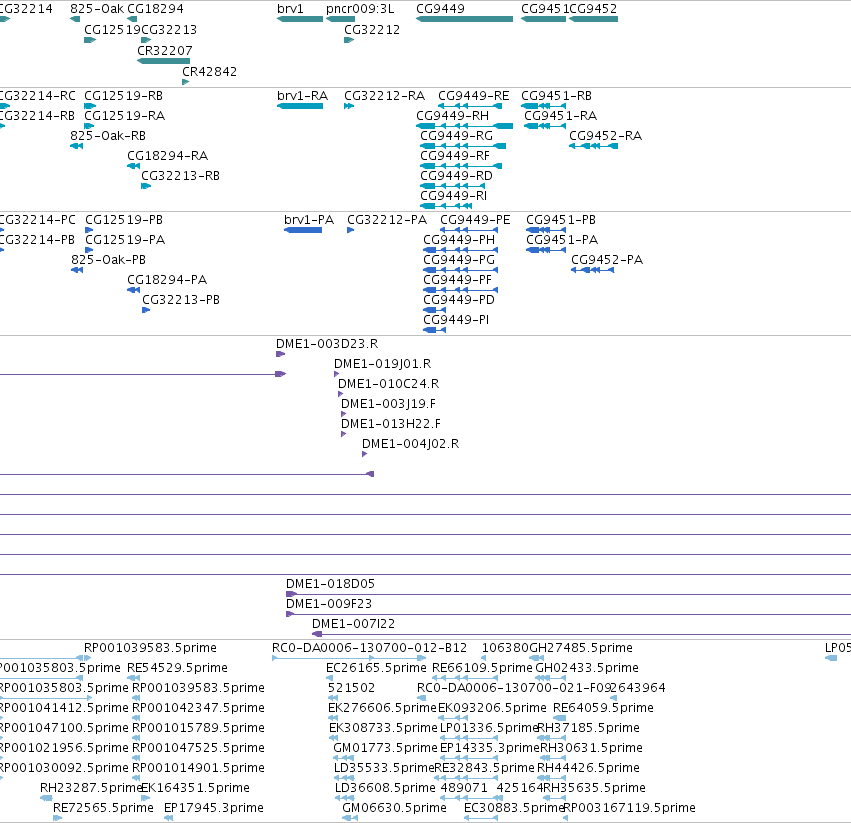Viewport: 851px width, 823px height.
Task: Select transcript CG12519-RB
Action: [90, 106]
